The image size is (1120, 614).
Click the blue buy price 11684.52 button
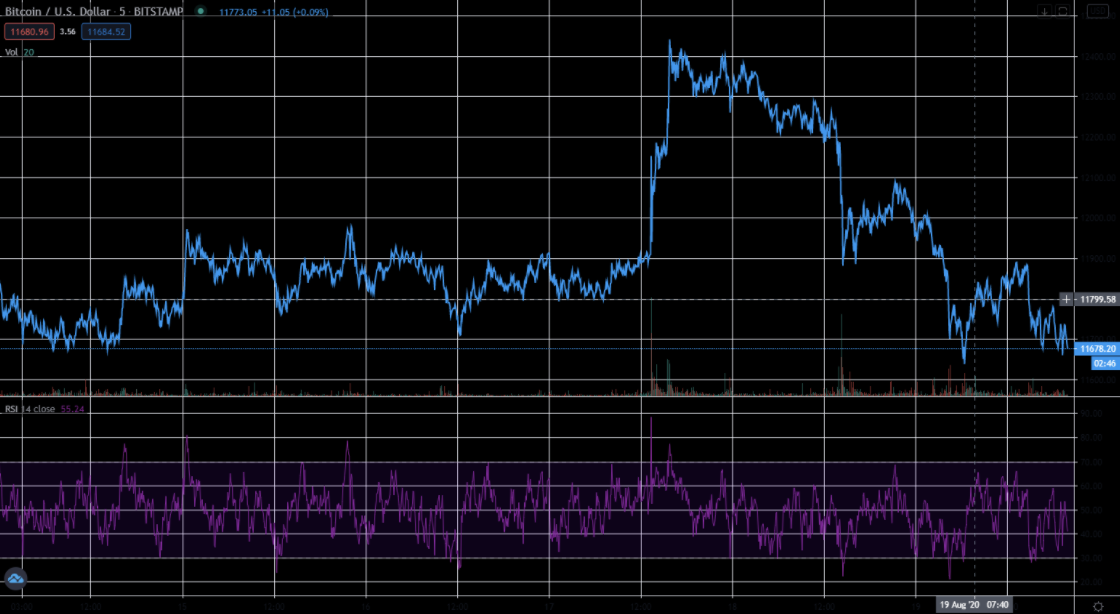coord(106,32)
